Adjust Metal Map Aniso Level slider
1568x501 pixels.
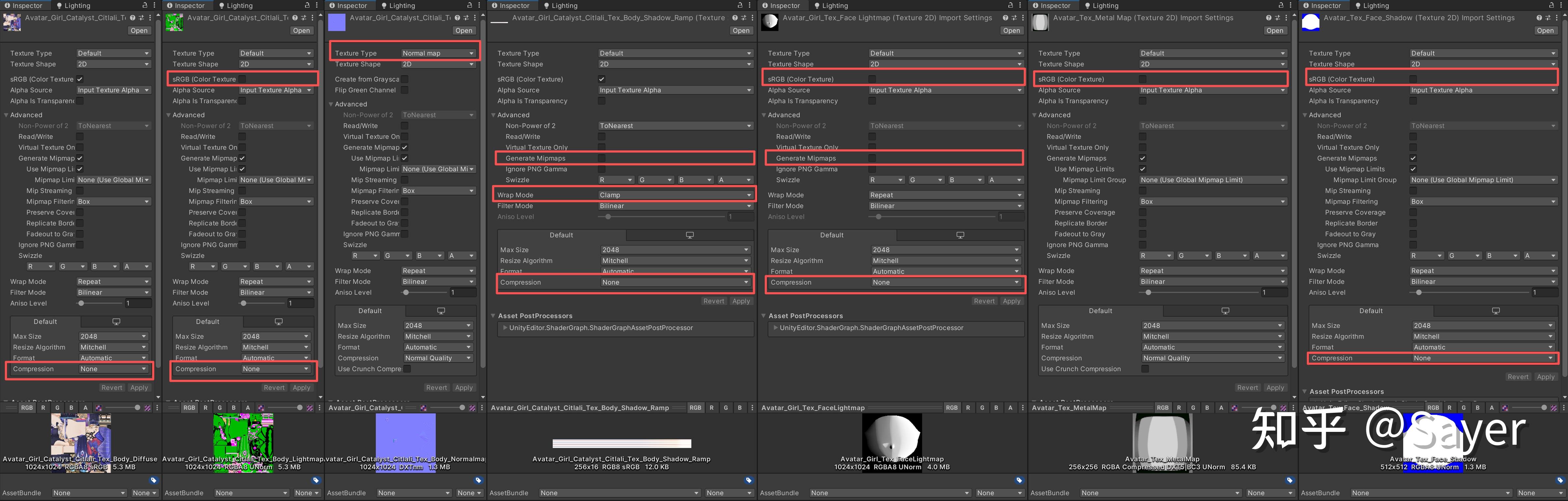pos(1148,292)
